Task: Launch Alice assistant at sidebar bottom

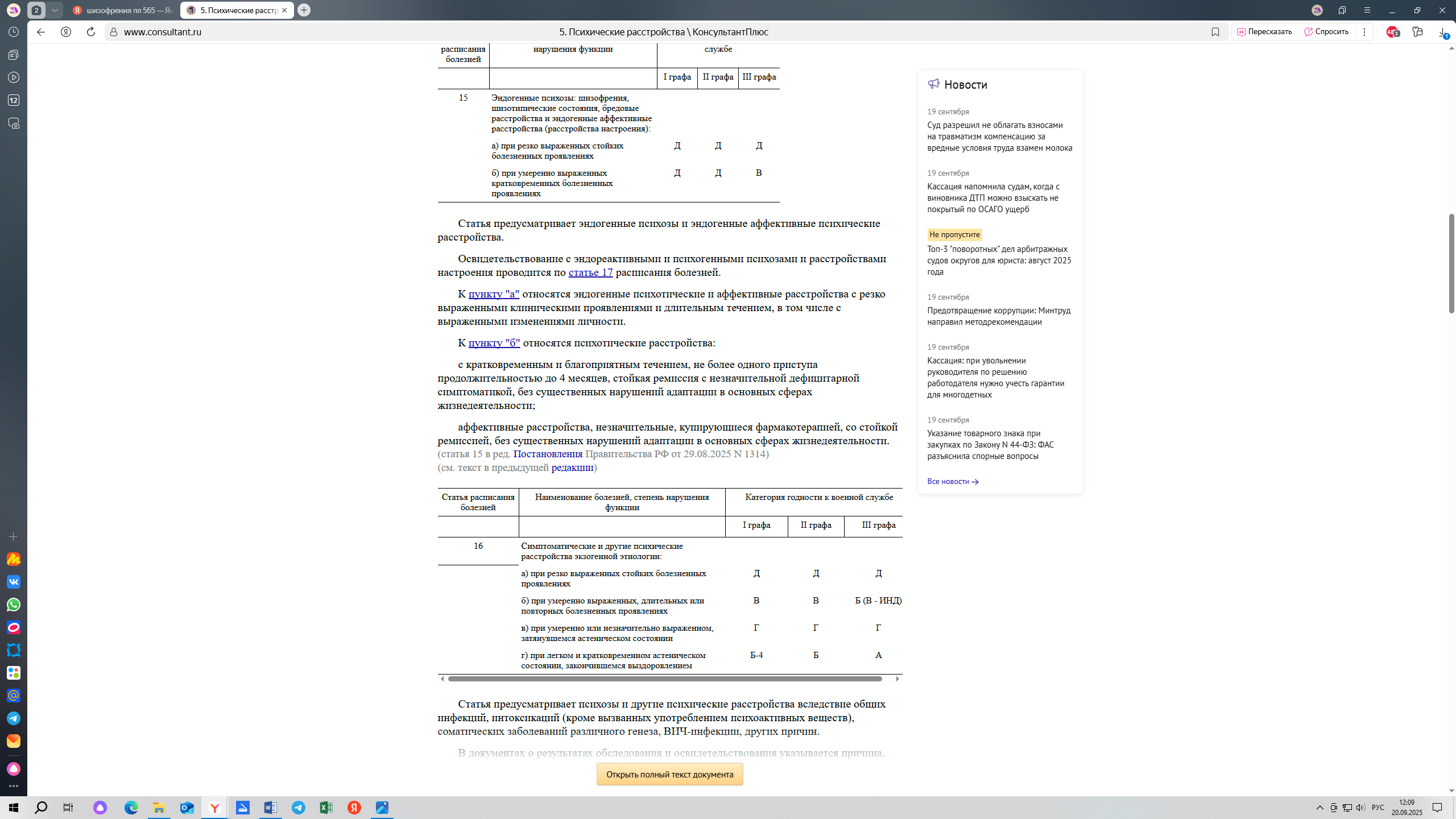Action: (14, 769)
